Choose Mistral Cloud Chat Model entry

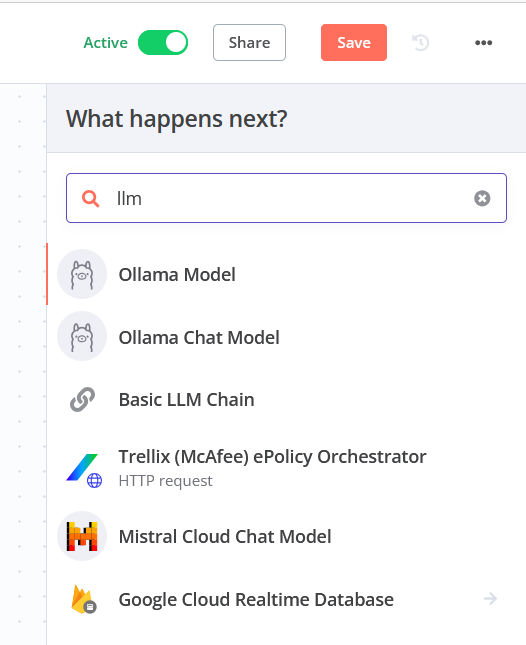click(286, 536)
